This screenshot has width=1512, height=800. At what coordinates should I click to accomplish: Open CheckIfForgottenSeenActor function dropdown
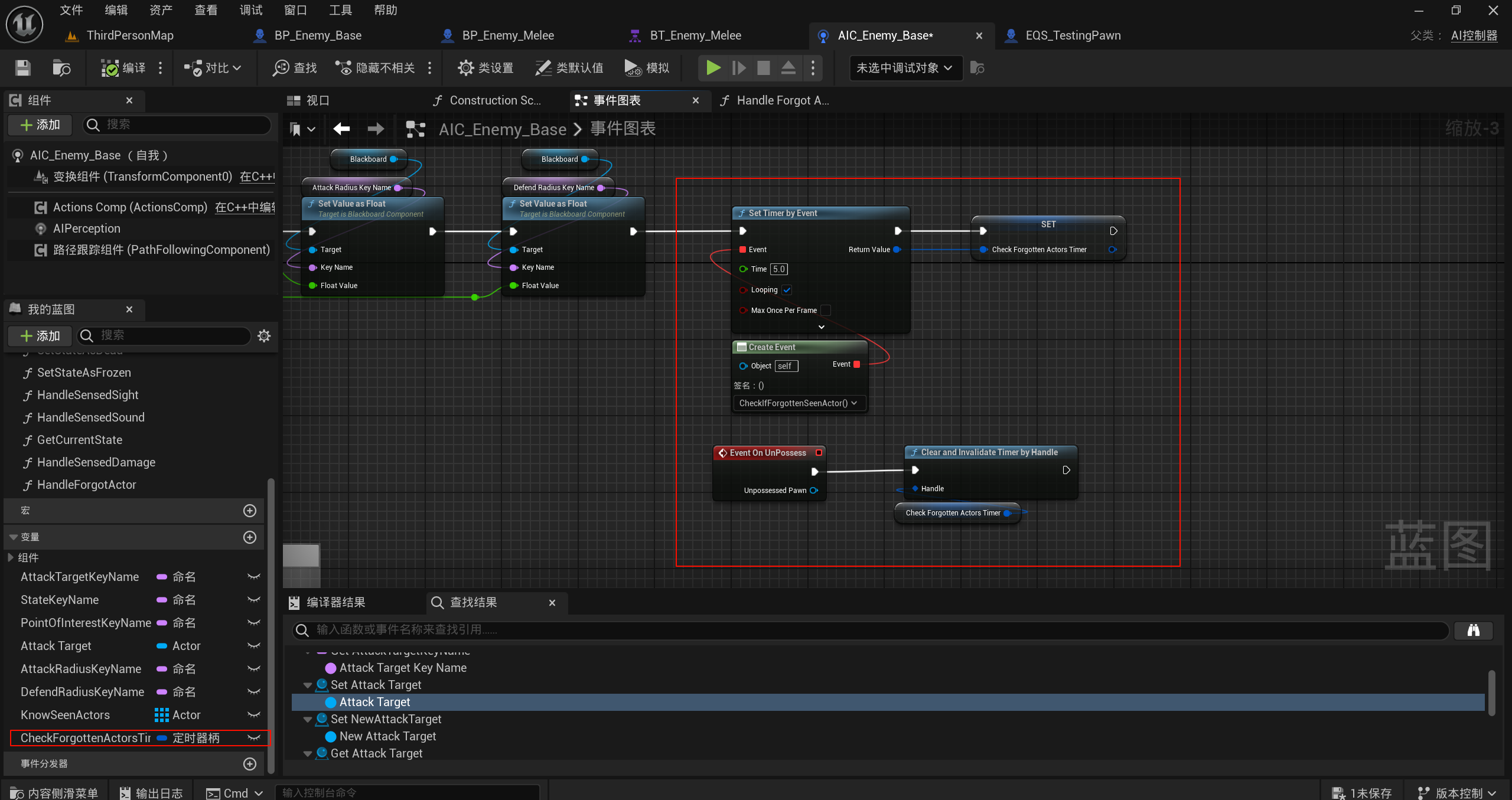[x=799, y=403]
